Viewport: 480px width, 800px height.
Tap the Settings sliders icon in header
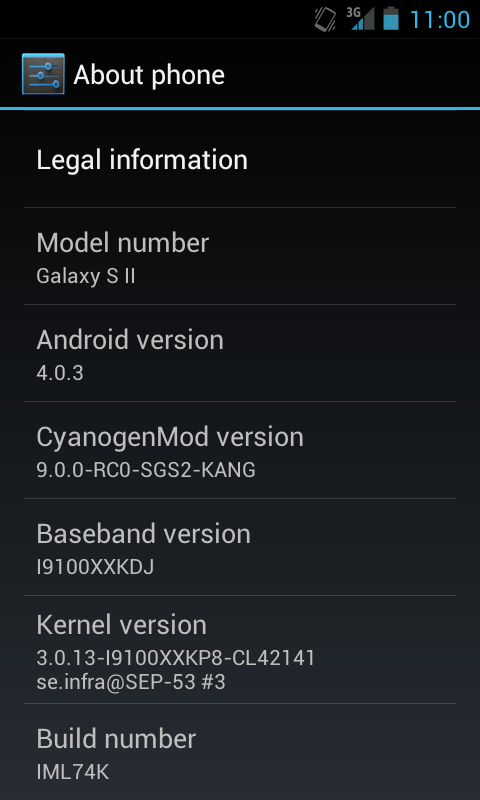tap(43, 74)
